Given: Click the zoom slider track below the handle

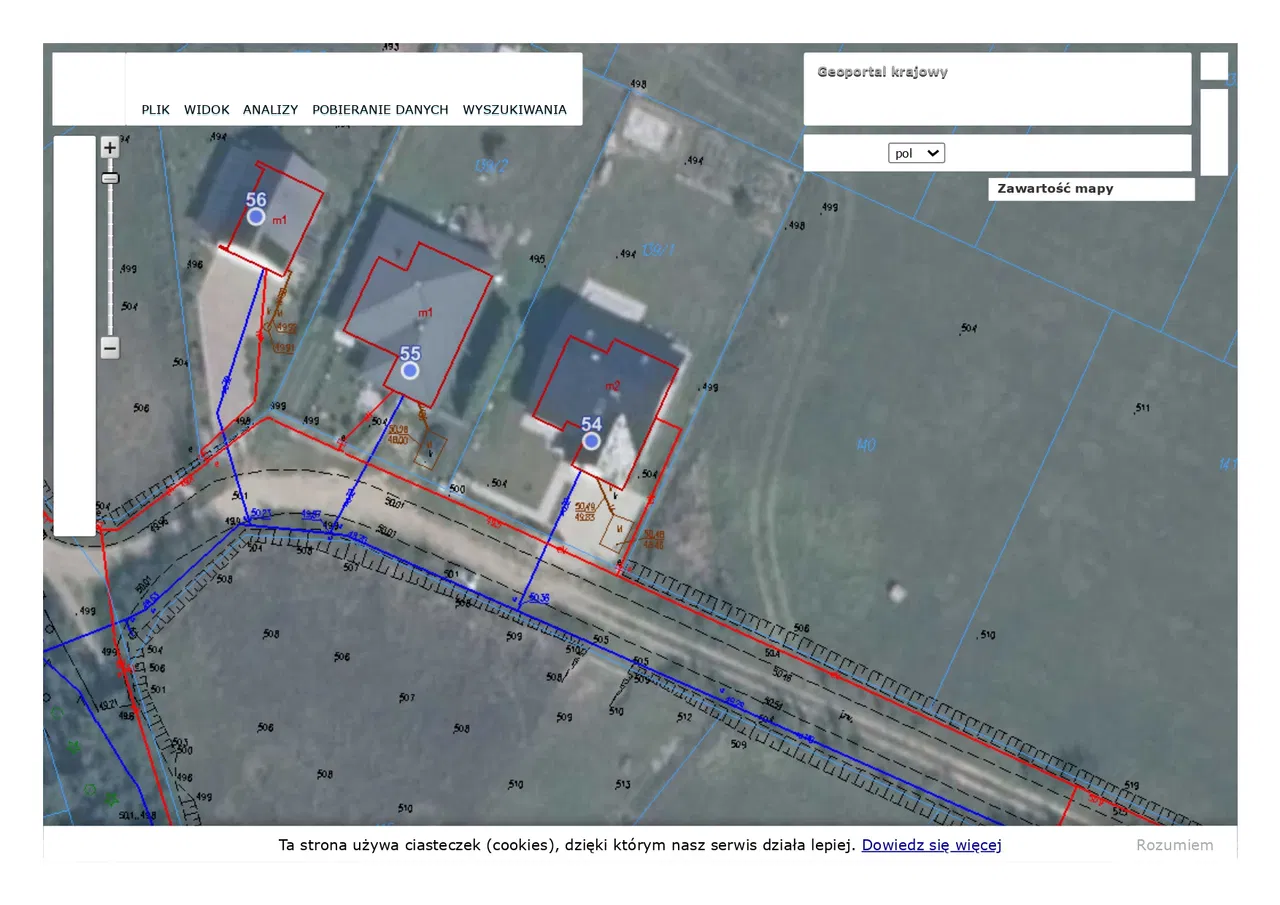Looking at the screenshot, I should point(110,260).
